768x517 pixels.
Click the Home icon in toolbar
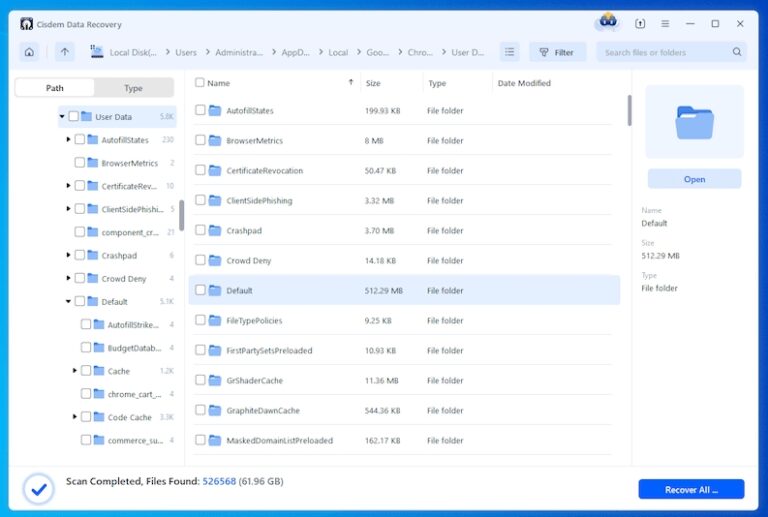pos(29,52)
